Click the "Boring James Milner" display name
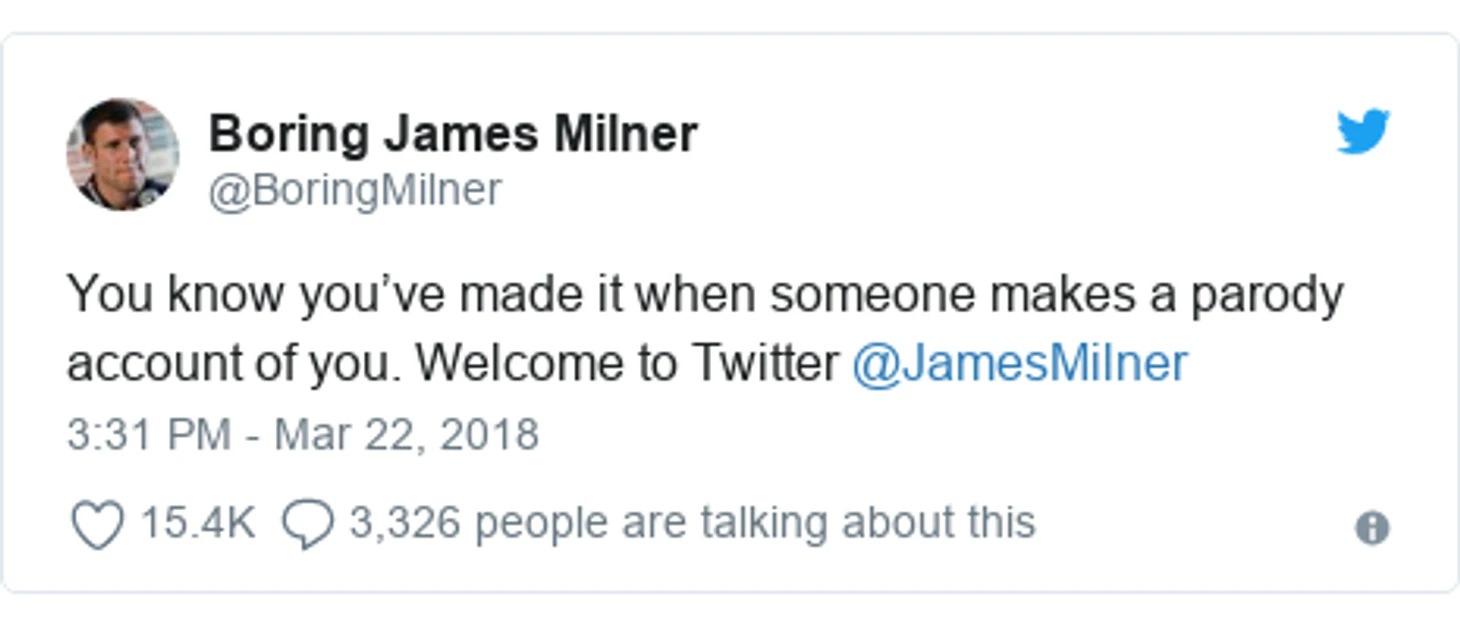 coord(452,133)
